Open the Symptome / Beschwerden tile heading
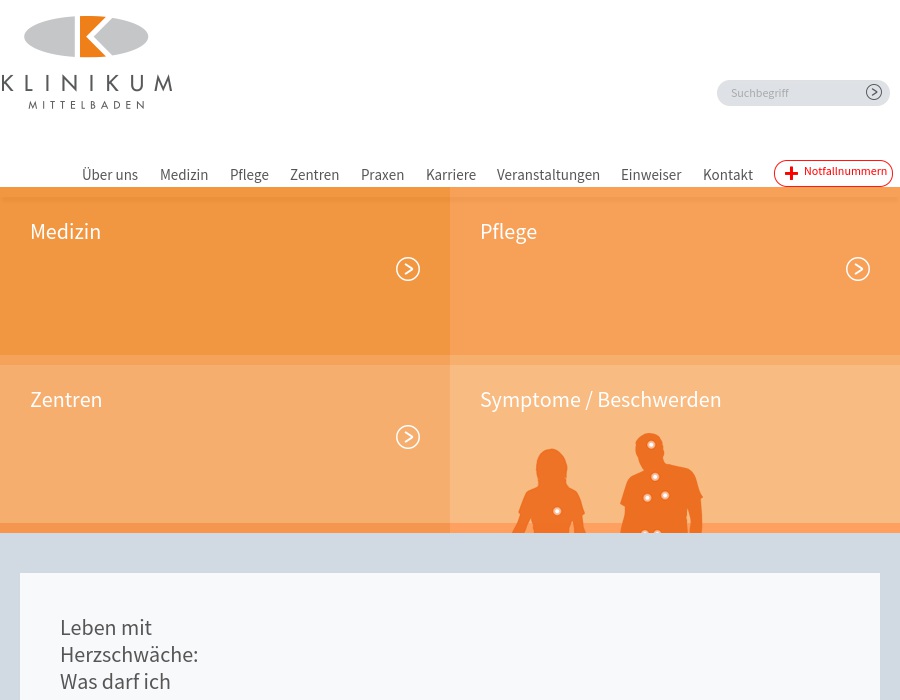This screenshot has width=900, height=700. point(600,400)
